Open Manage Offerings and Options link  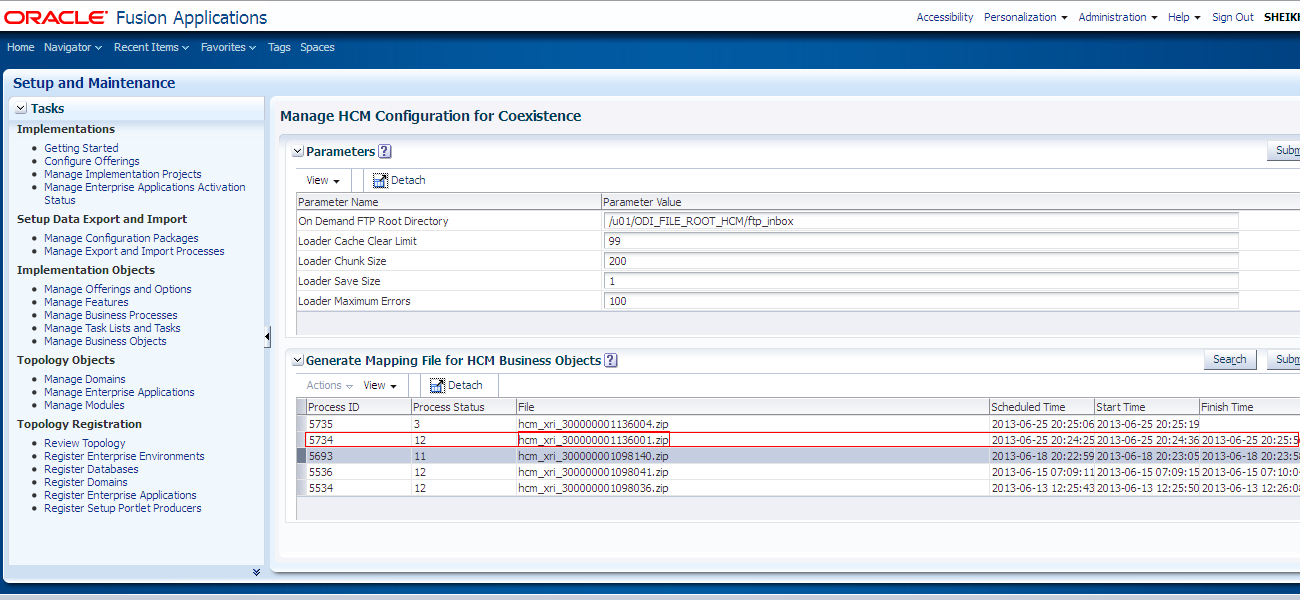[118, 289]
